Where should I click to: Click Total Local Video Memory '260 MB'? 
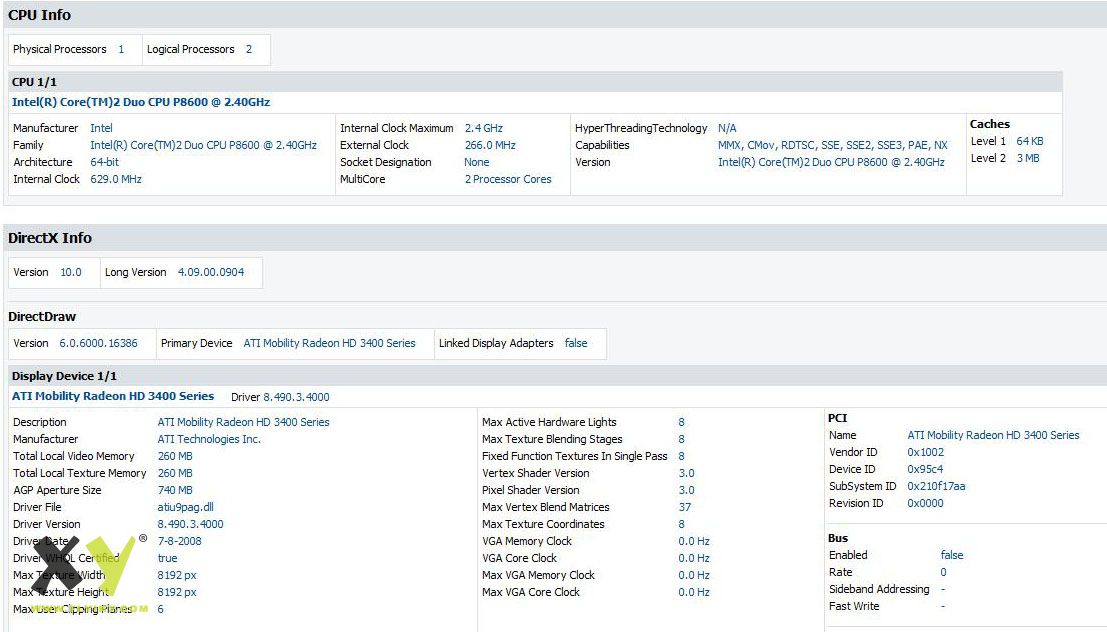[174, 456]
